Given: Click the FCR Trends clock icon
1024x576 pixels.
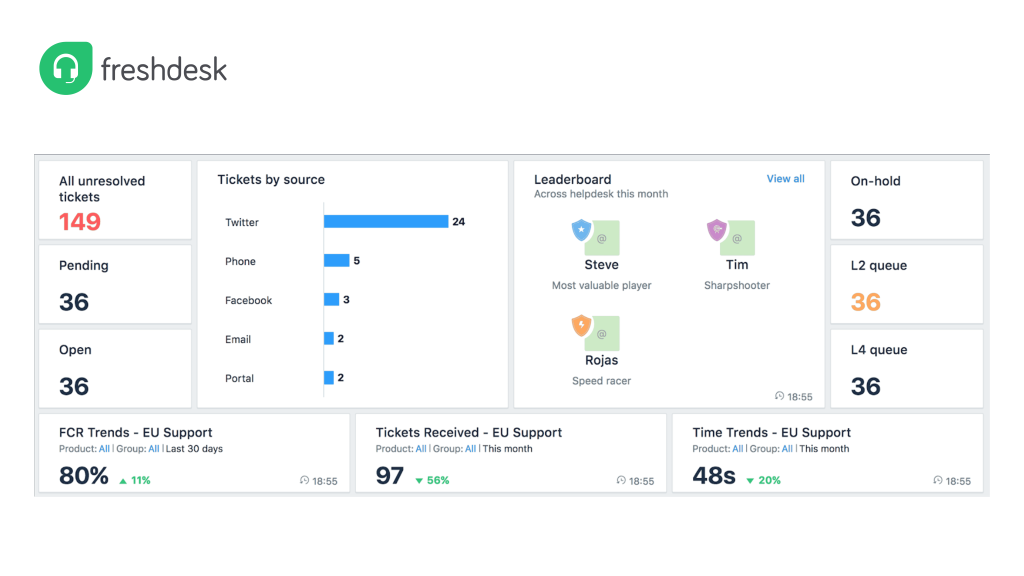Looking at the screenshot, I should tap(305, 481).
